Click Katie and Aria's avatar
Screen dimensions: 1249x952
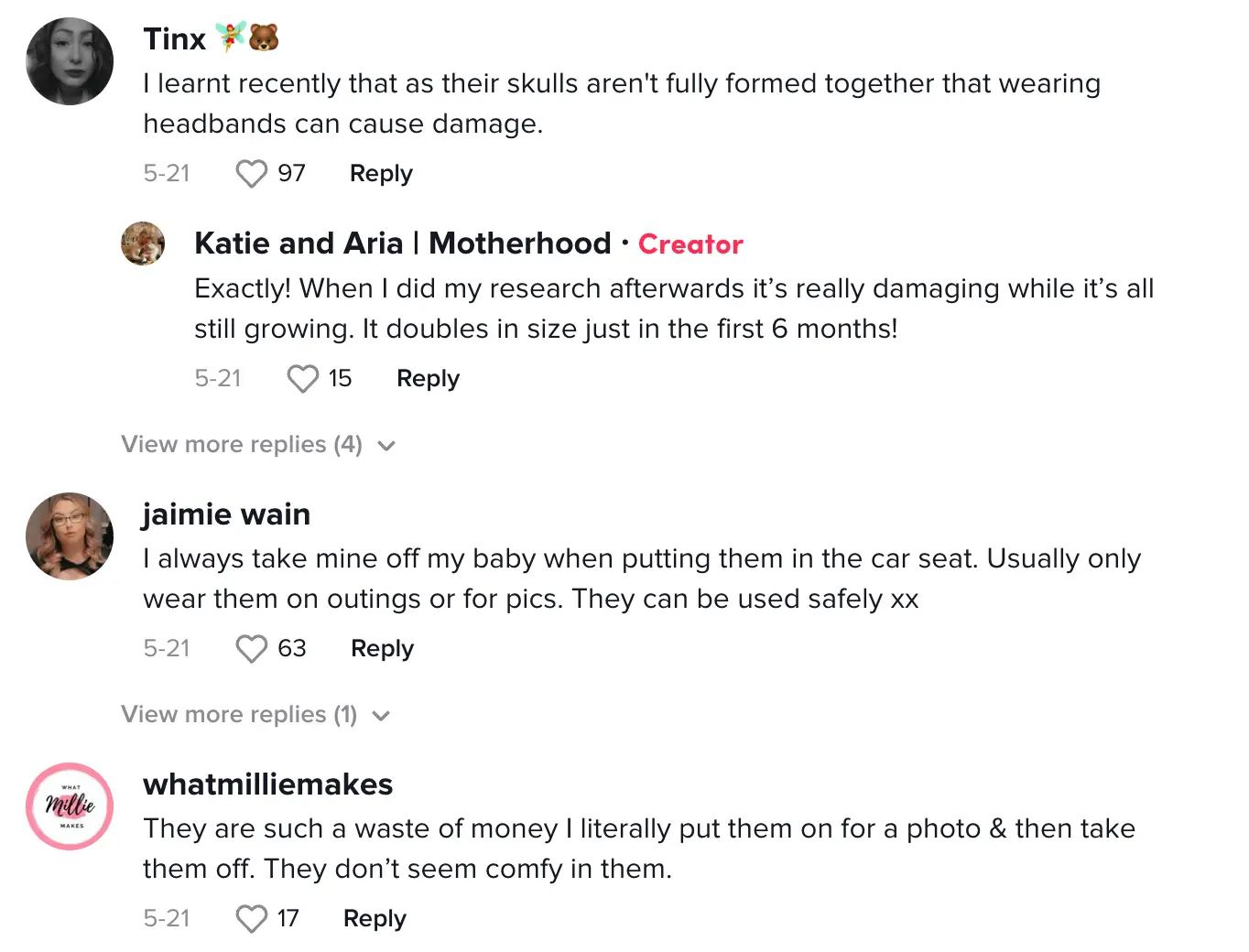(143, 243)
